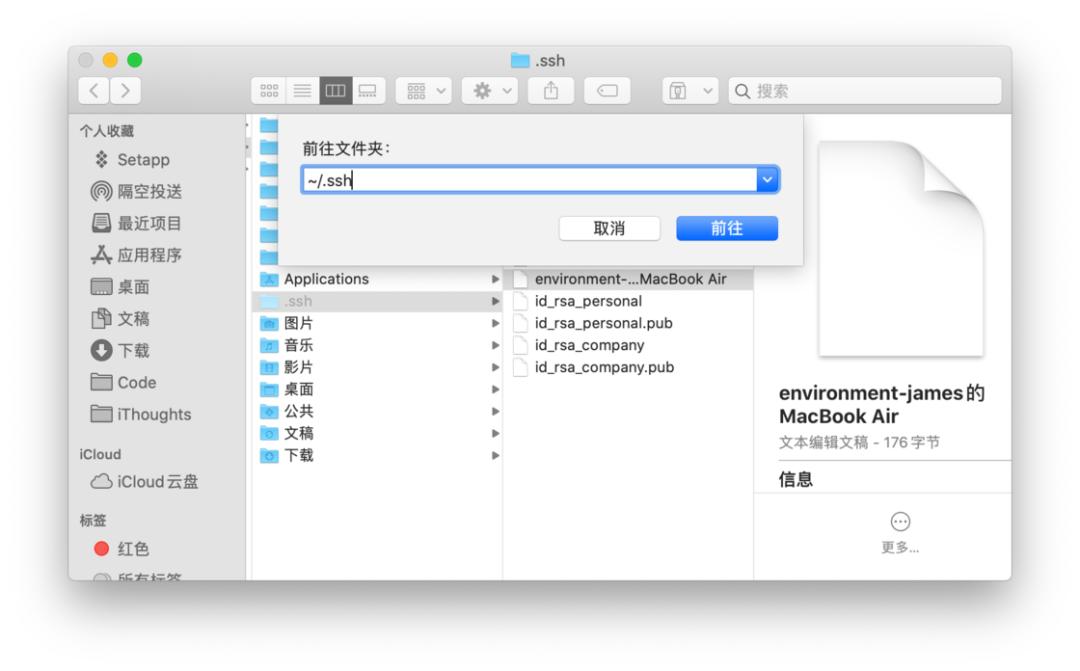This screenshot has height=671, width=1080.
Task: Select the 公共 folder
Action: [379, 411]
